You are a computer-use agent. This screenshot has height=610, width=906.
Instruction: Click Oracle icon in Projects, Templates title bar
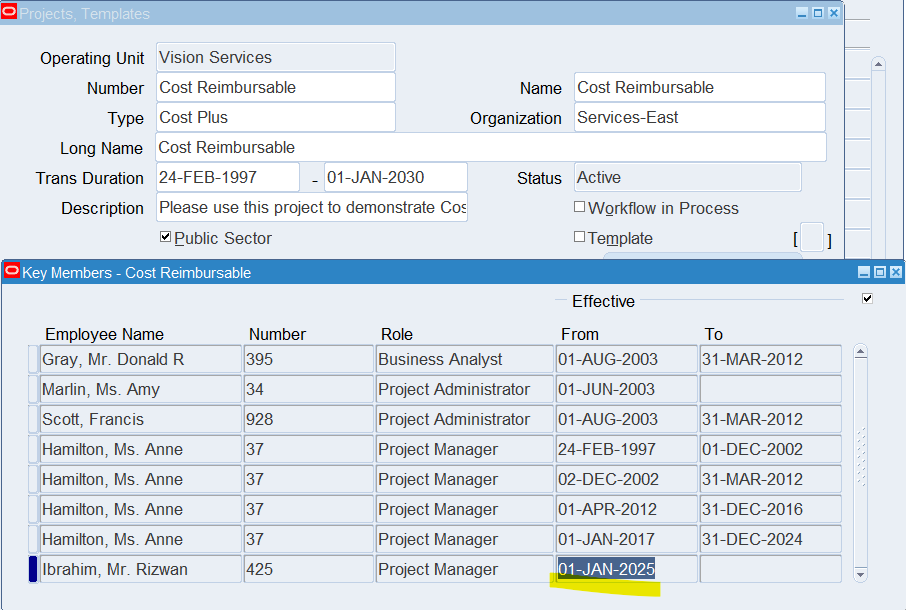pos(10,13)
